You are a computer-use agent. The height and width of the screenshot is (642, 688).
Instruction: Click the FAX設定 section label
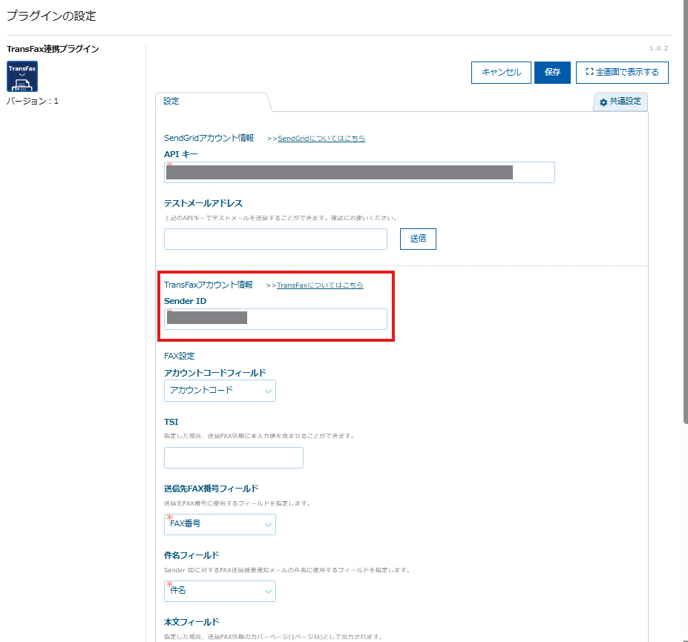(179, 356)
